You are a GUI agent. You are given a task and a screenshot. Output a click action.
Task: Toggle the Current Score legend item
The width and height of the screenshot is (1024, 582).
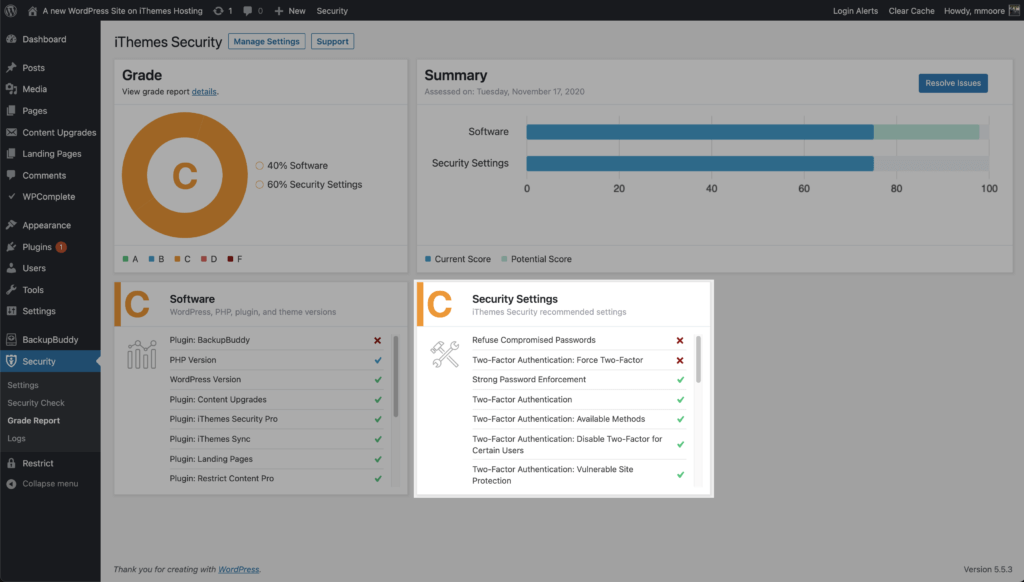[457, 259]
